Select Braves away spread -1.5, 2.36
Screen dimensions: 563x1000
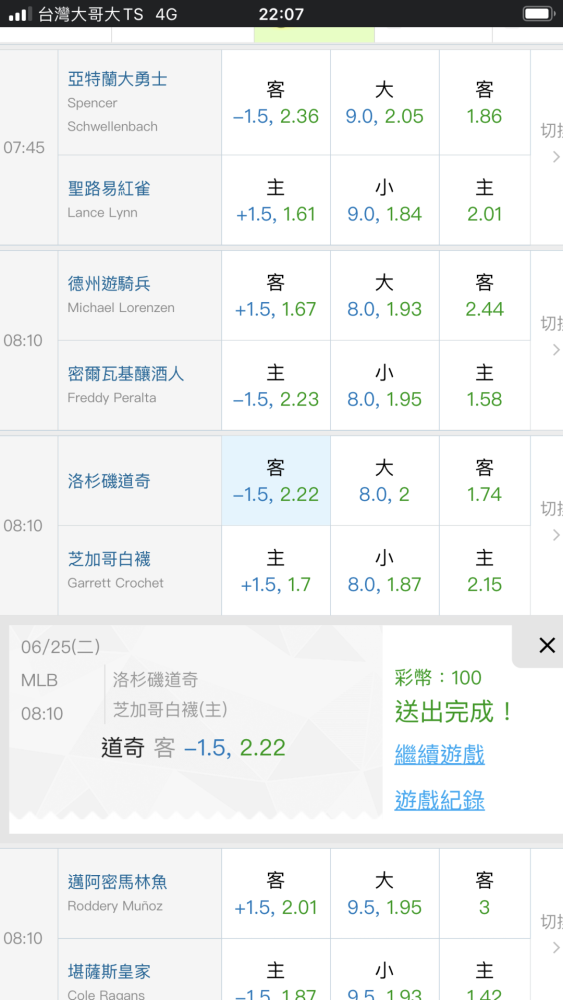tap(275, 103)
